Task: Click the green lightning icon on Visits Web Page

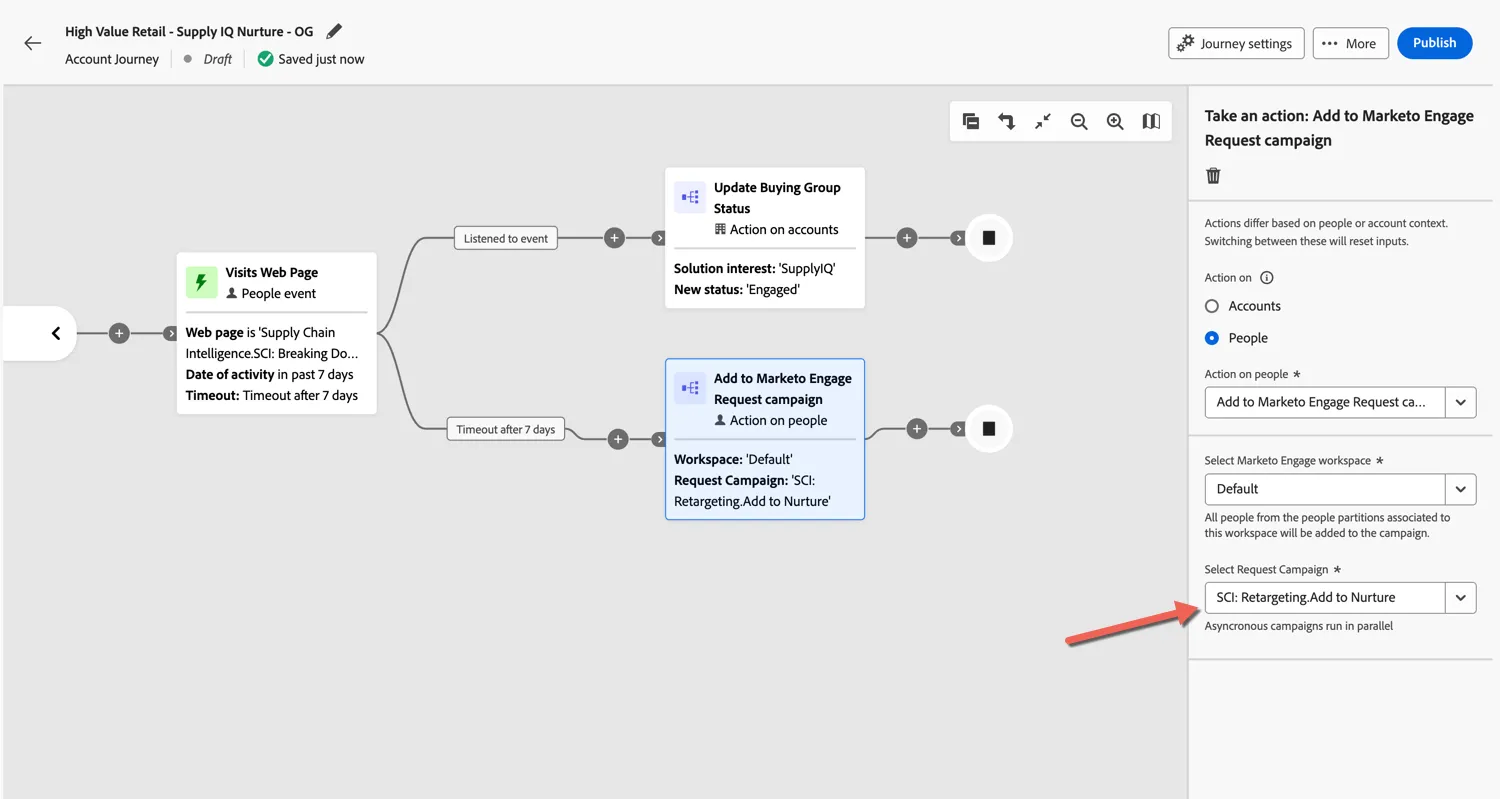Action: tap(202, 282)
